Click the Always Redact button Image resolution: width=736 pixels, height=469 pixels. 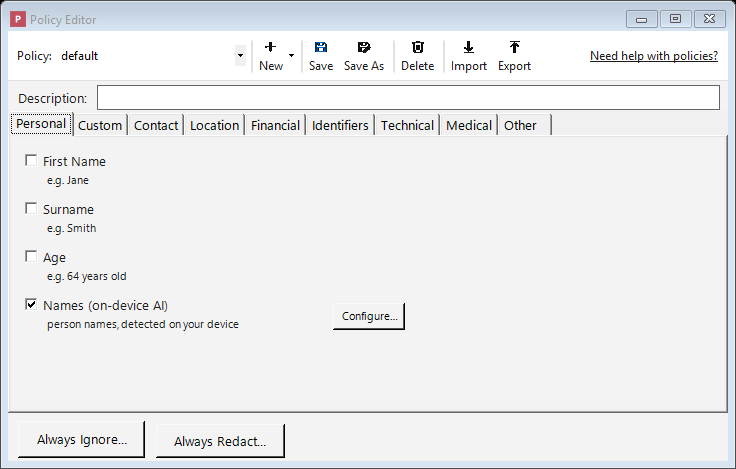click(220, 441)
